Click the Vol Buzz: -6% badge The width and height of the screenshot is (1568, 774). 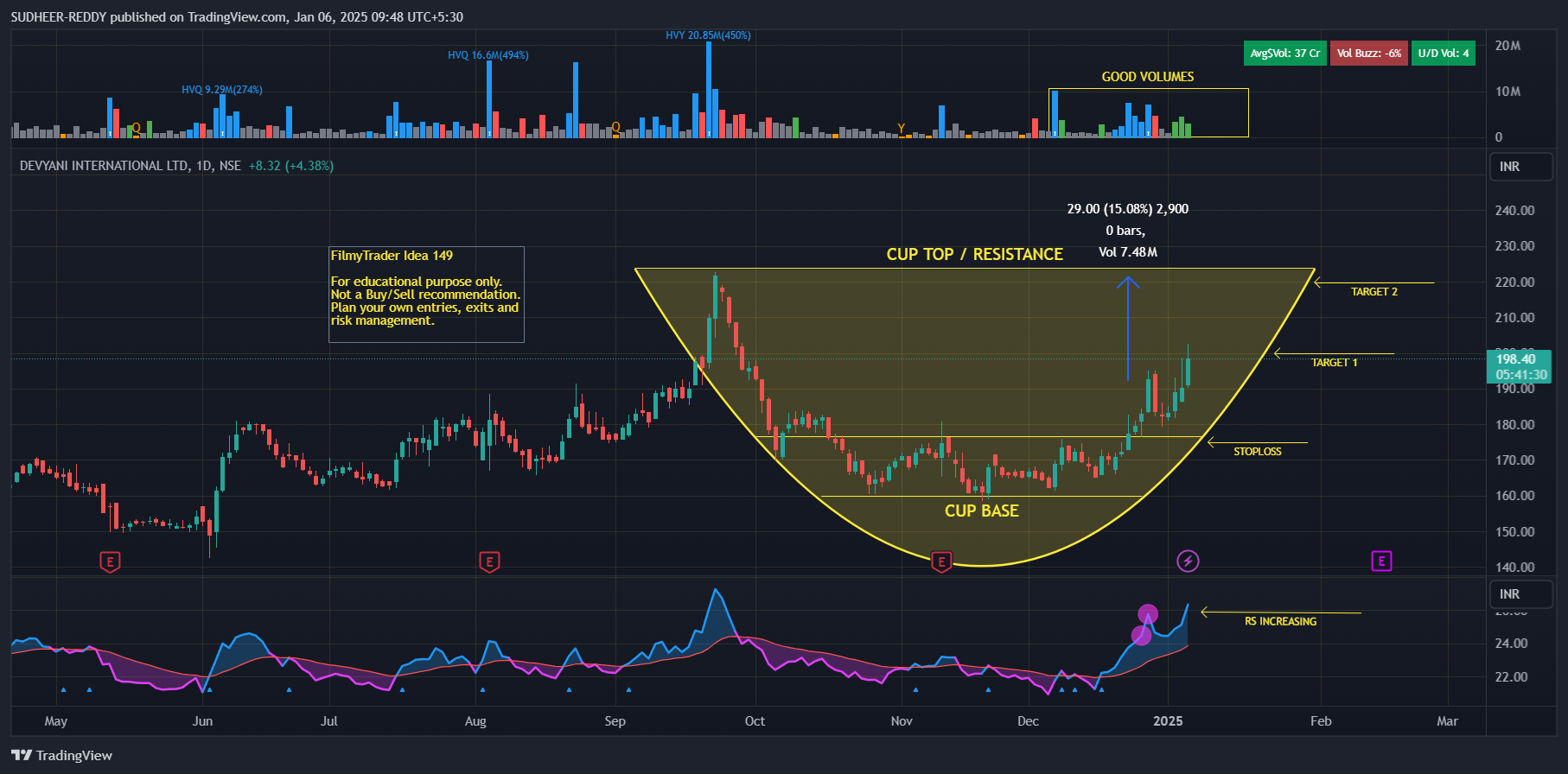[1369, 54]
